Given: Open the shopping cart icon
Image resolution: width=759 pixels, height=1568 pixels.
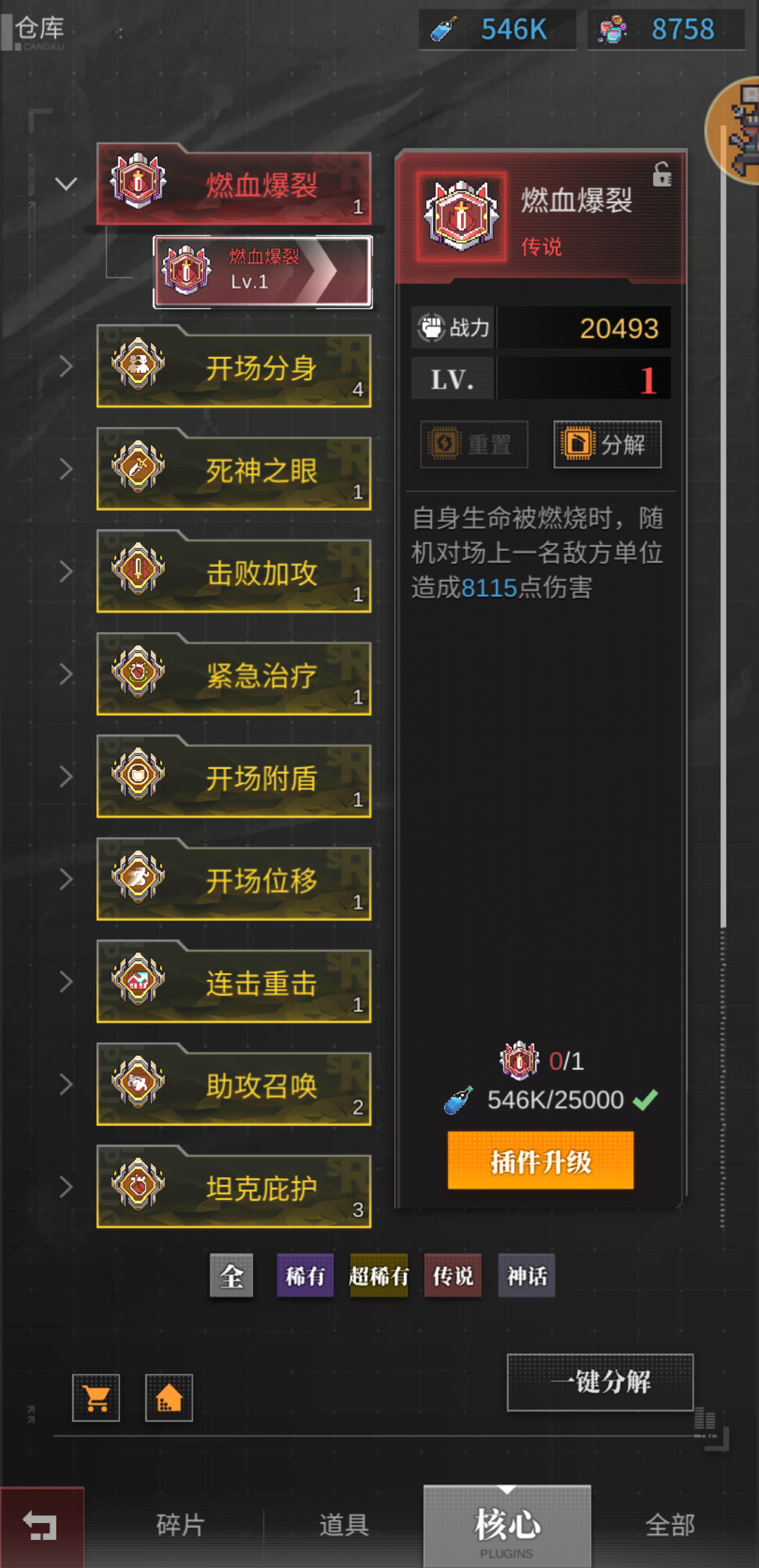Looking at the screenshot, I should pyautogui.click(x=96, y=1398).
